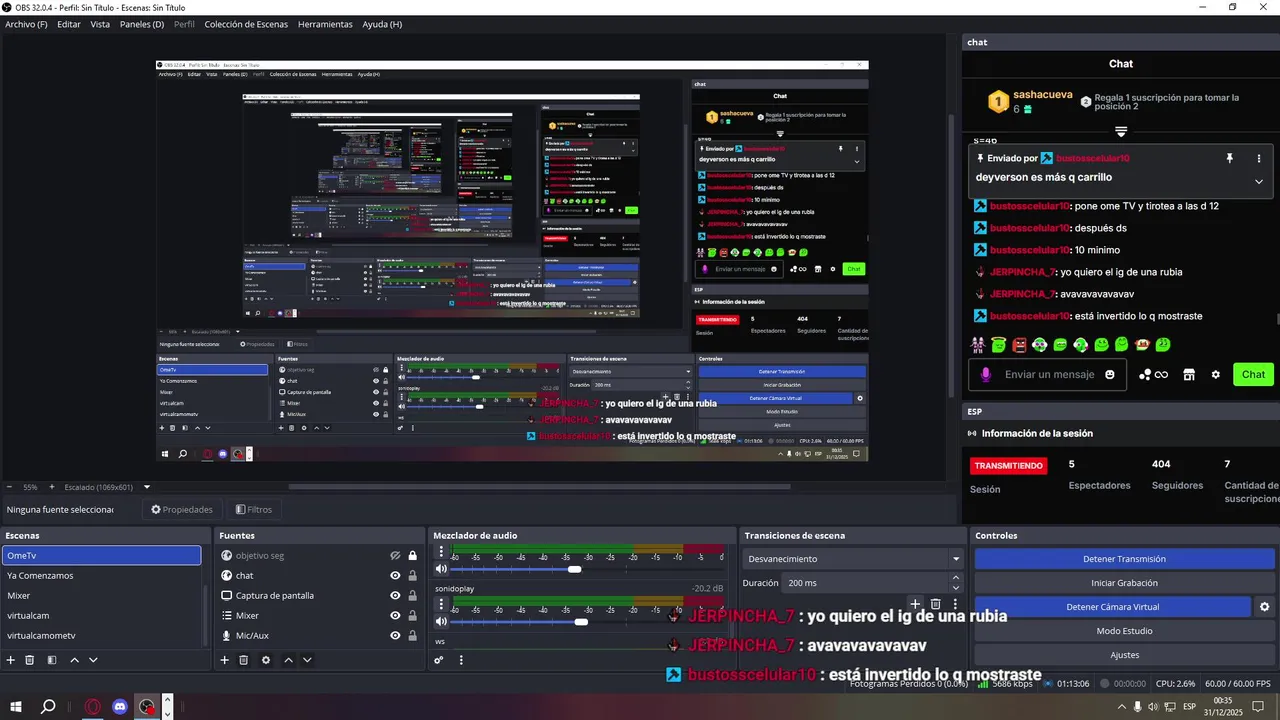Viewport: 1280px width, 720px height.
Task: Zoom out the preview with the minus button
Action: [x=9, y=487]
